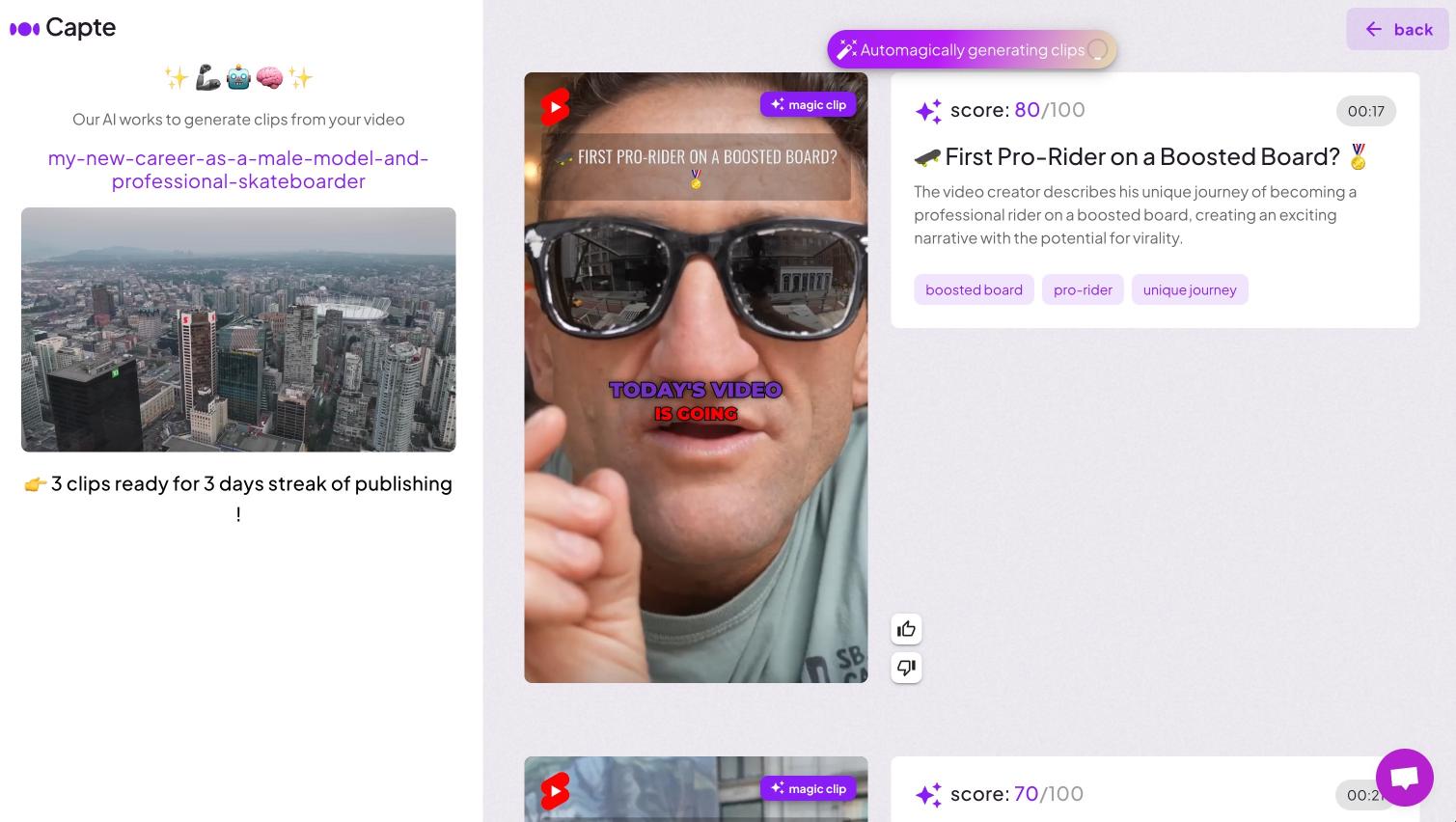This screenshot has height=822, width=1456.
Task: Click the 'boosted board' tag
Action: click(x=974, y=290)
